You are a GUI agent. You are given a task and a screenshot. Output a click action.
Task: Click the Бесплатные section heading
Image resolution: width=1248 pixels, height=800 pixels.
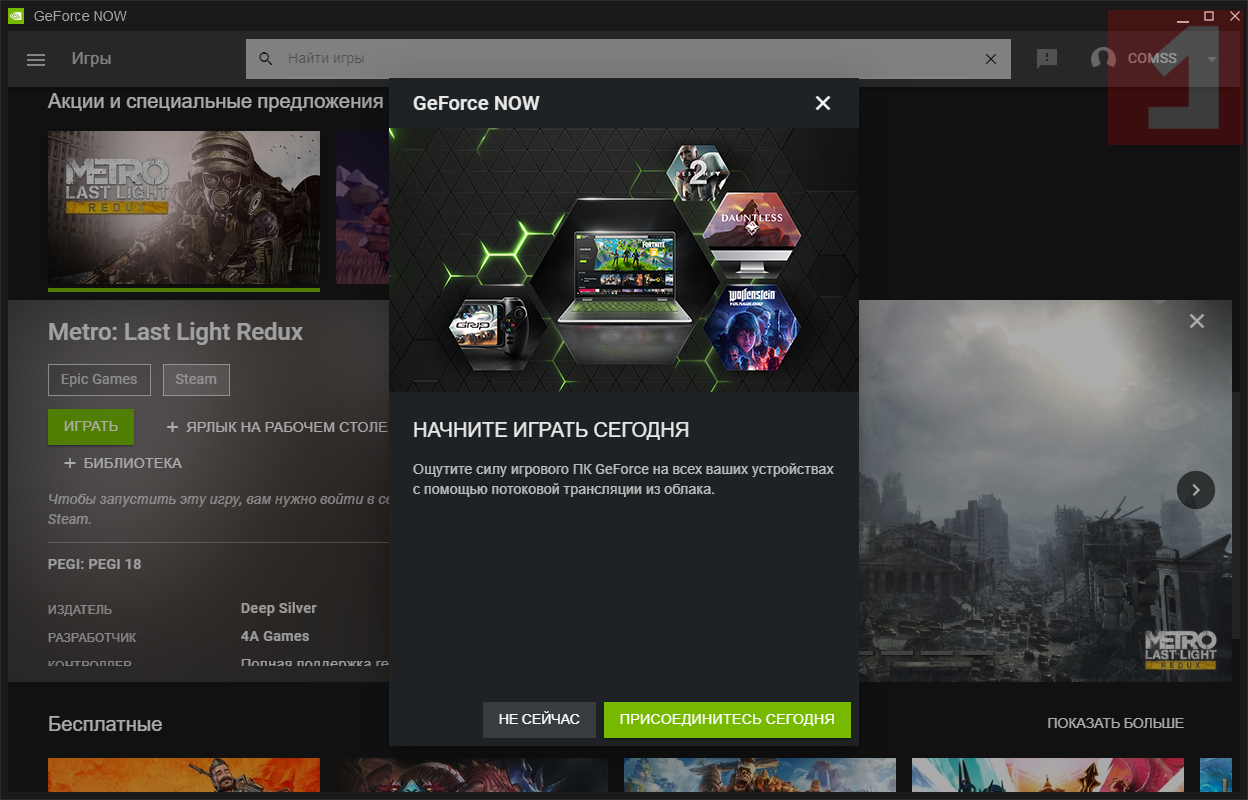(x=105, y=724)
